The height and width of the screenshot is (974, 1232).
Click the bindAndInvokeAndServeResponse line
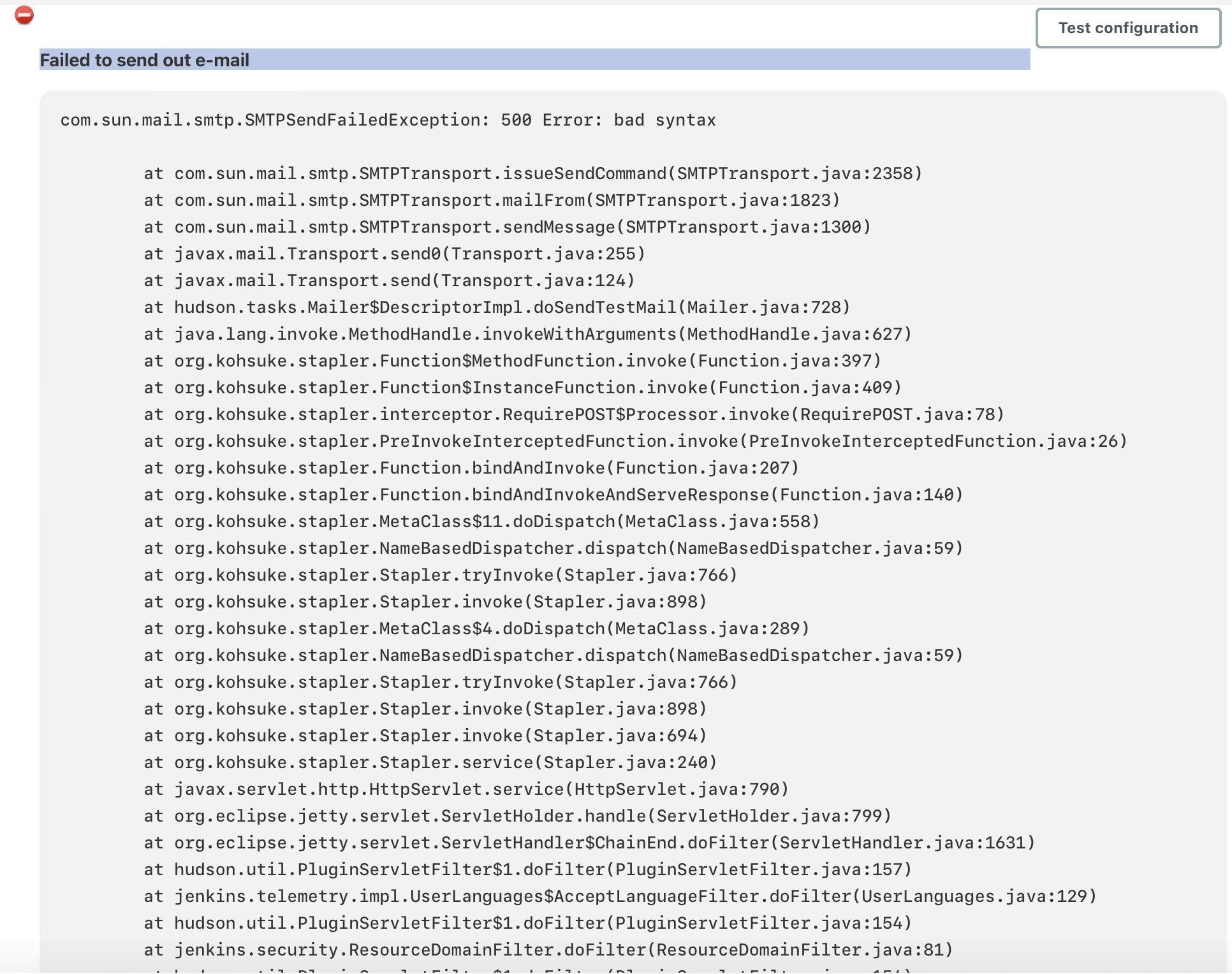click(x=553, y=495)
